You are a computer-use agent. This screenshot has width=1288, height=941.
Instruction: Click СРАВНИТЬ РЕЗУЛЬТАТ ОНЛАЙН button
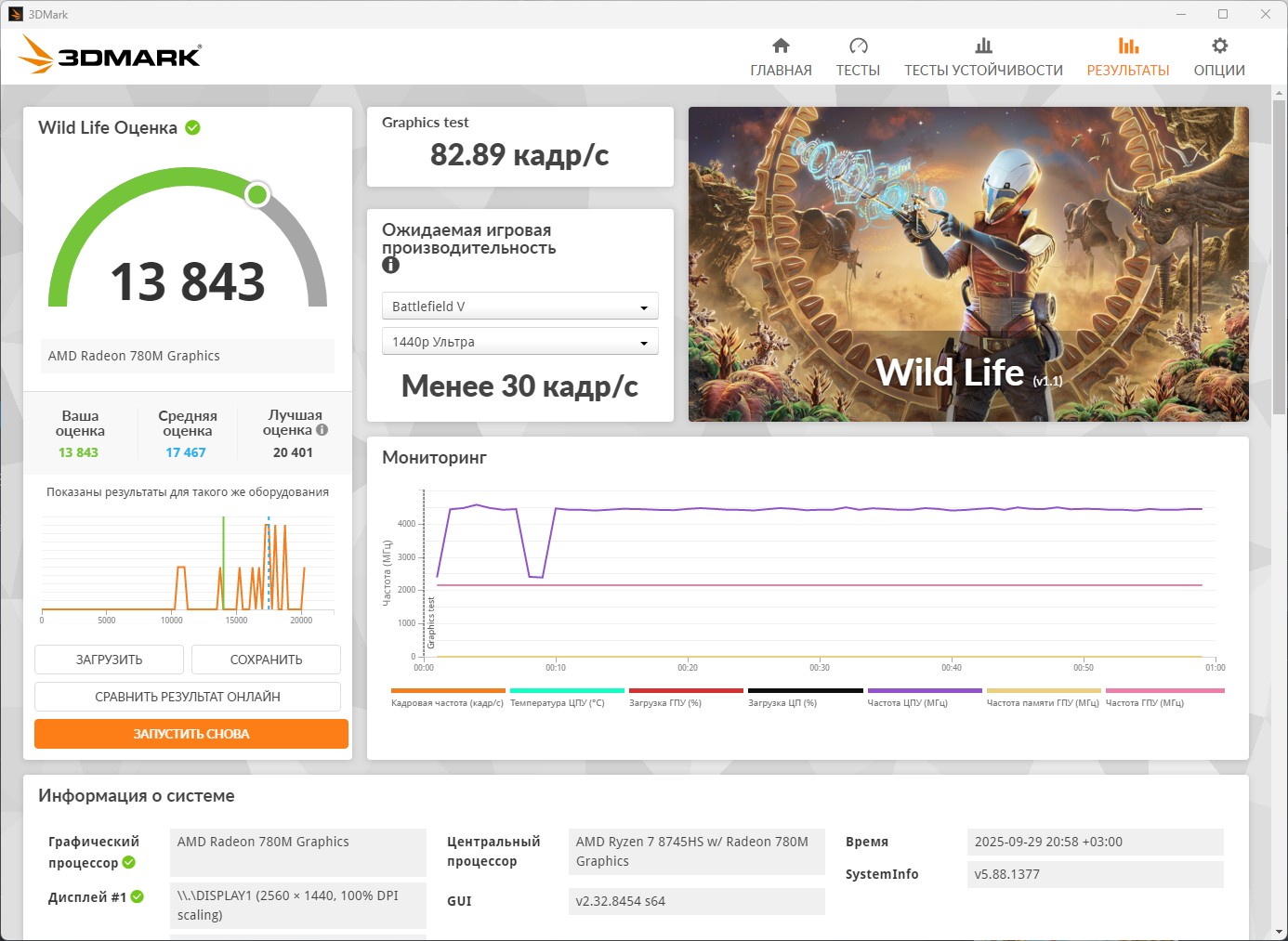188,697
